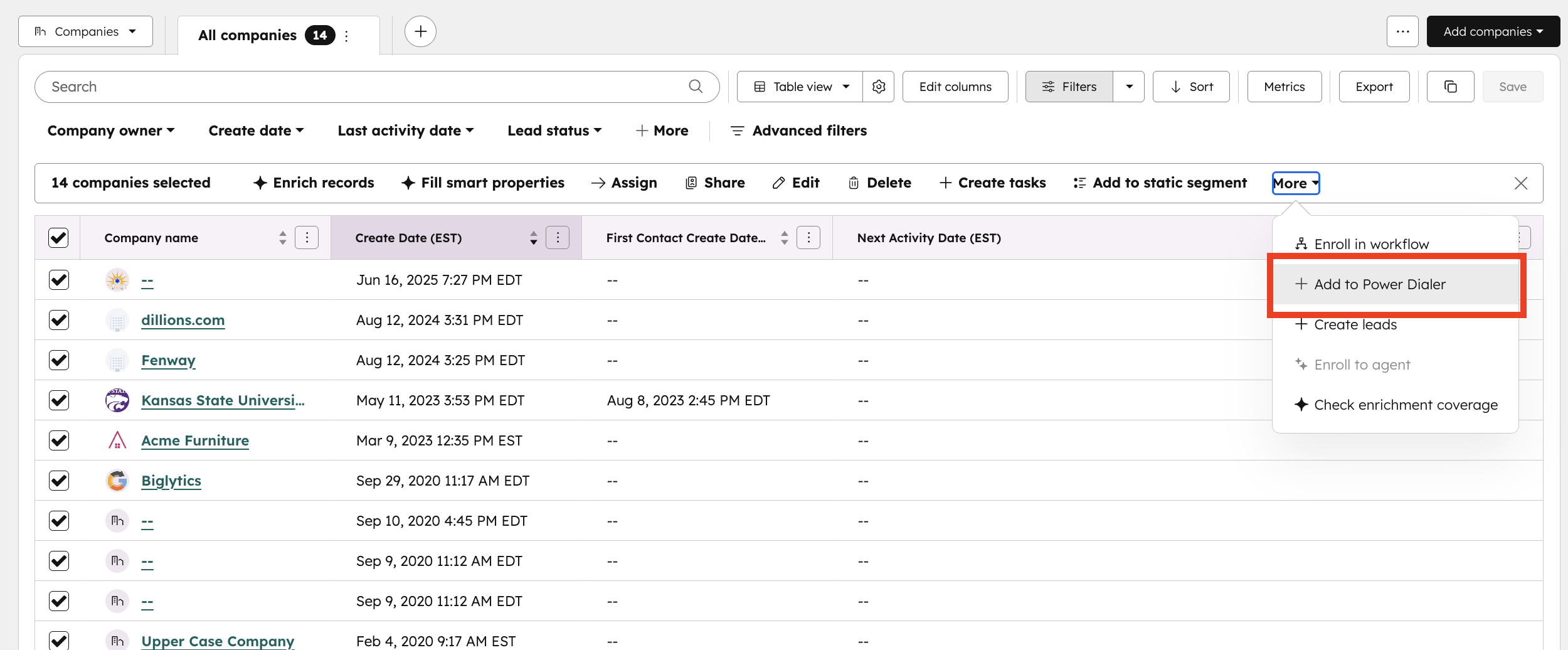The image size is (1568, 650).
Task: Open the three-dot options beside Add companies
Action: point(1402,31)
